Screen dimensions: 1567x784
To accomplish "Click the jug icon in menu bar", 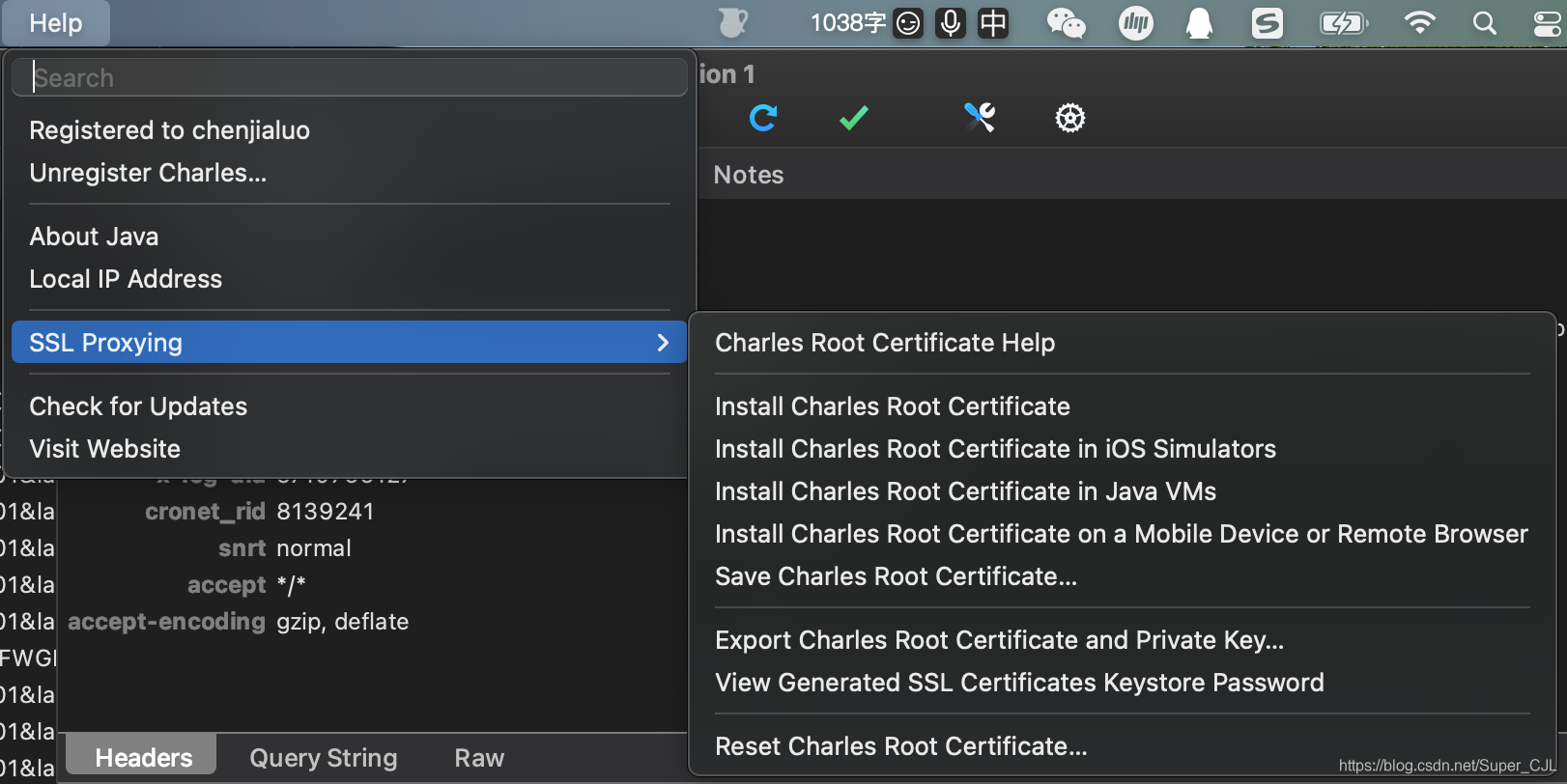I will pyautogui.click(x=733, y=23).
